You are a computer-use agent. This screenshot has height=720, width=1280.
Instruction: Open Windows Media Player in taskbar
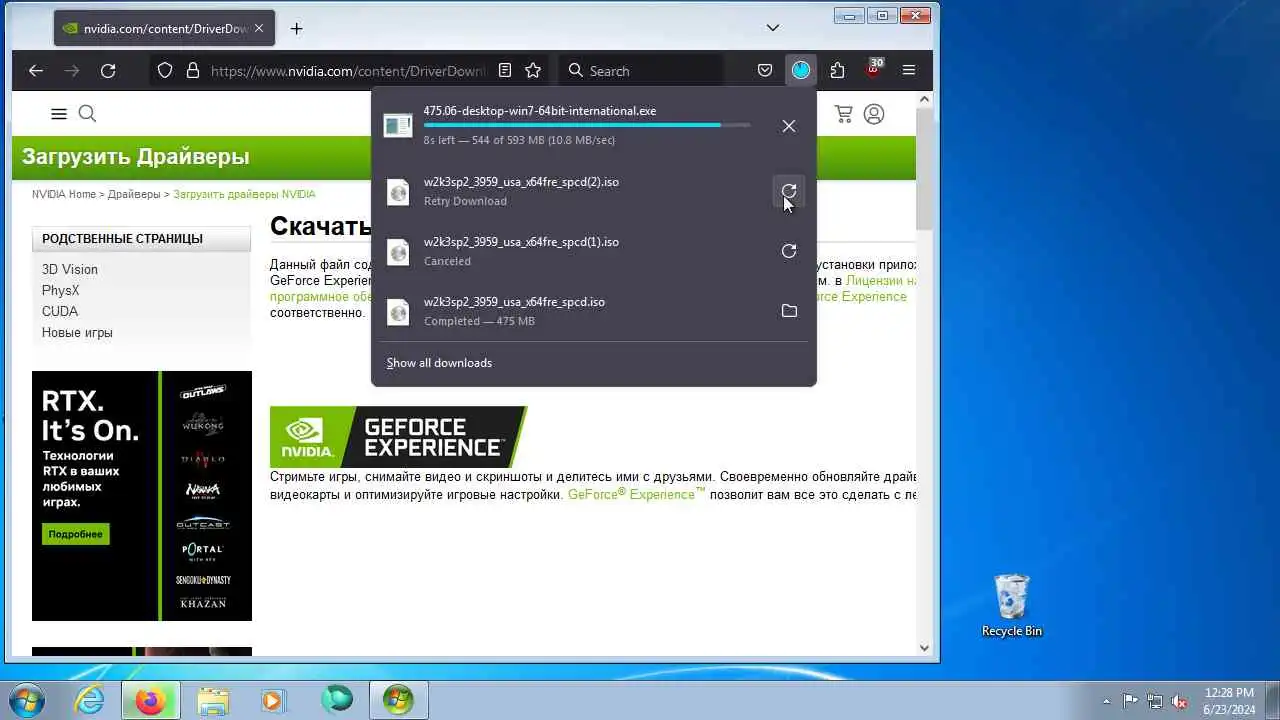273,700
